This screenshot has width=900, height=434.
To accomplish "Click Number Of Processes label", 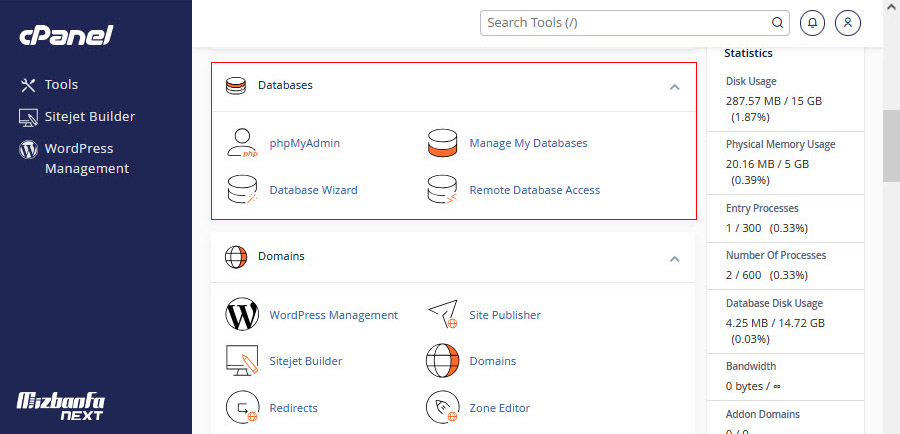I will [776, 255].
